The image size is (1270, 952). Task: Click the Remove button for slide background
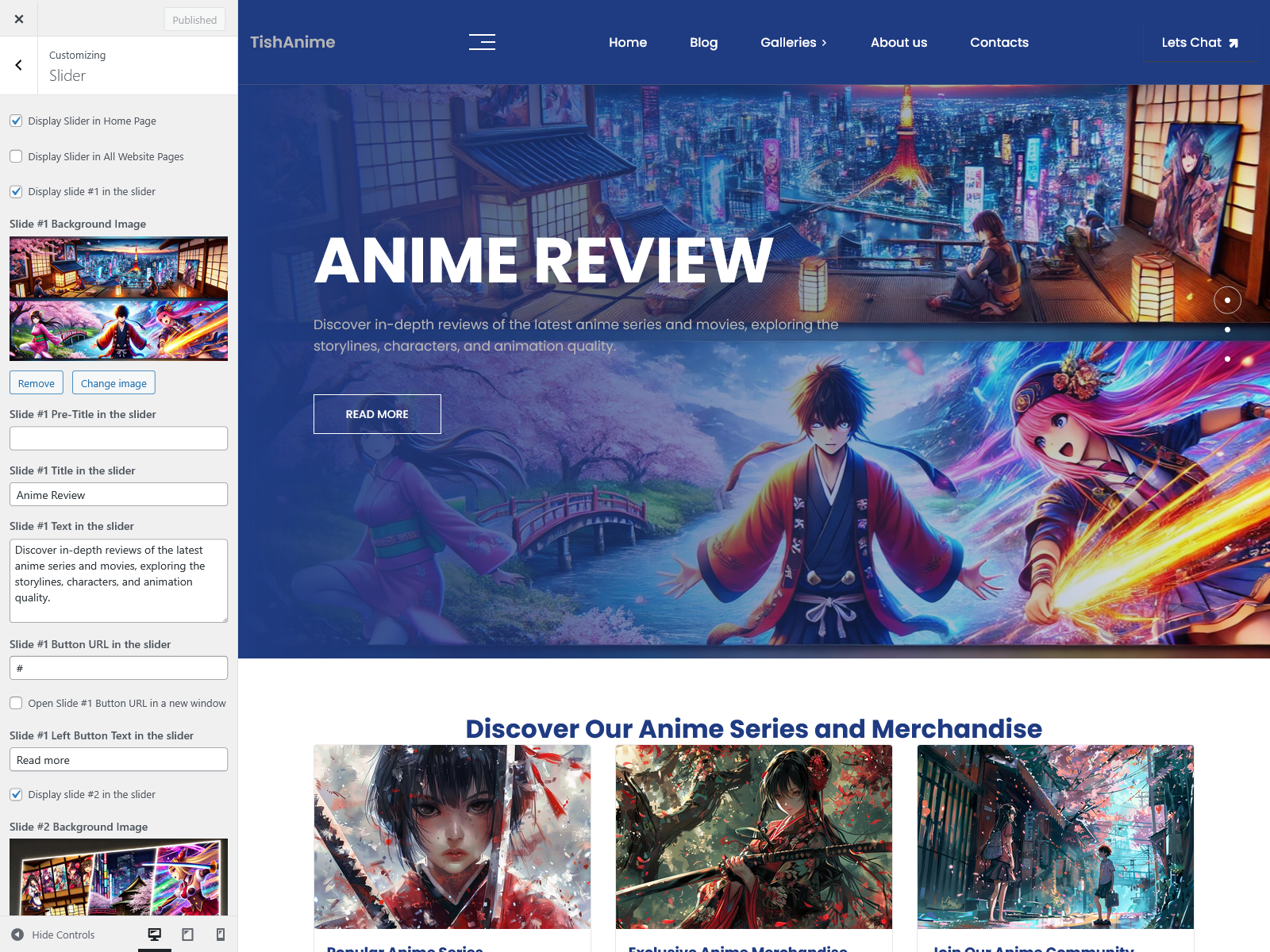[x=37, y=383]
